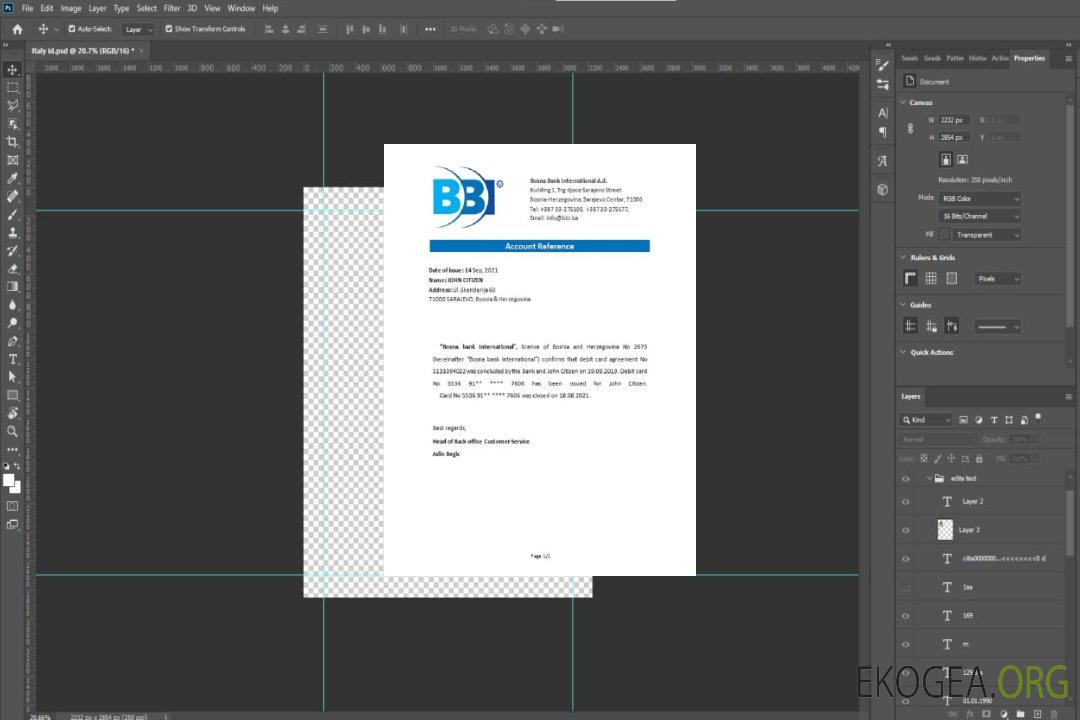Activate the Zoom tool
The height and width of the screenshot is (720, 1080).
click(x=13, y=431)
